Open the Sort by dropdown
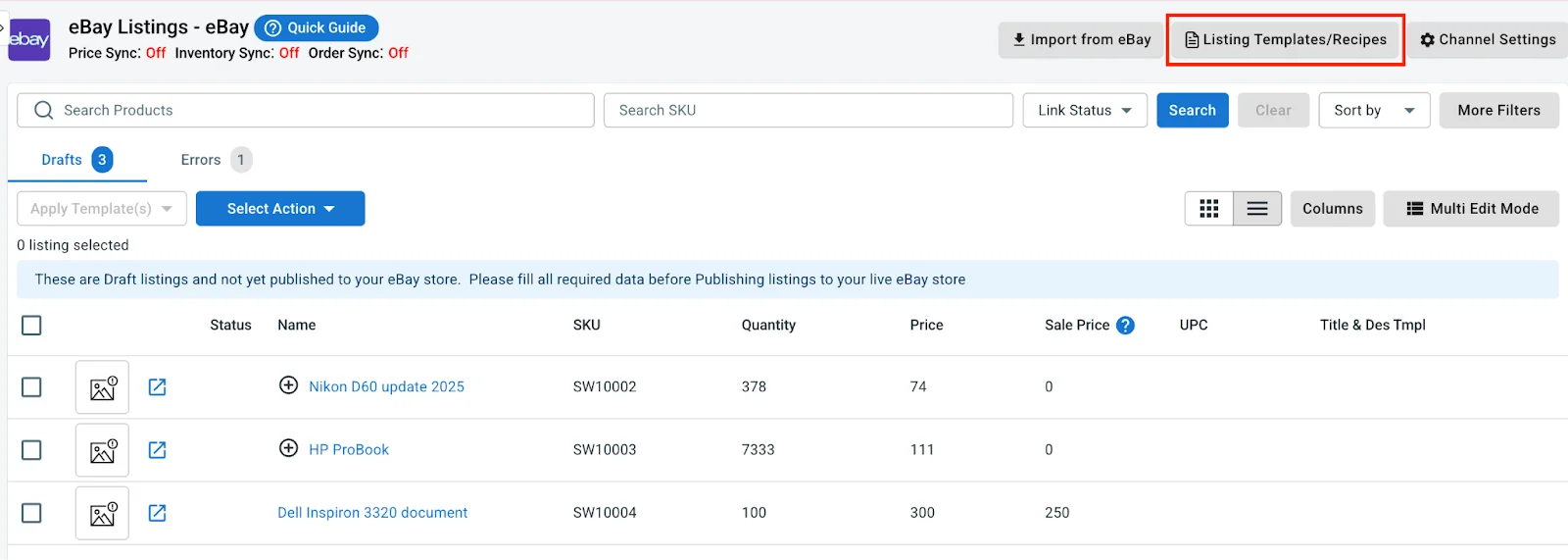This screenshot has width=1568, height=560. (1374, 110)
